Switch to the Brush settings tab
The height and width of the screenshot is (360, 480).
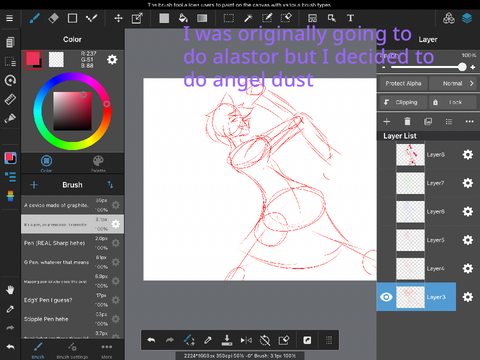point(72,350)
